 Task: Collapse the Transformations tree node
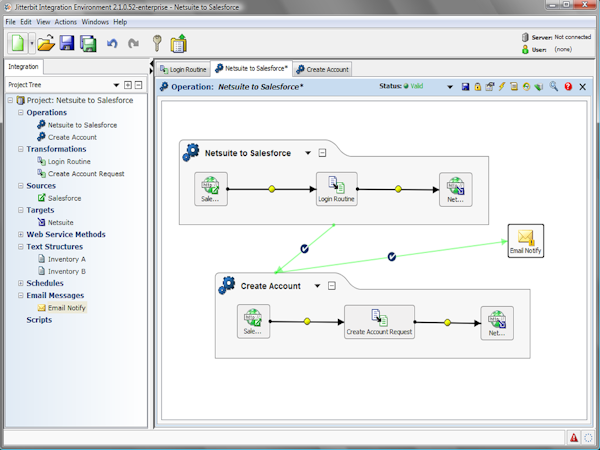pyautogui.click(x=21, y=149)
